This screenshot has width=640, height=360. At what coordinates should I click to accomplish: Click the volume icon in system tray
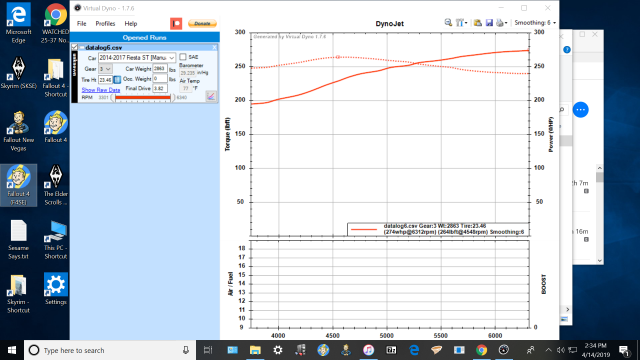(561, 350)
